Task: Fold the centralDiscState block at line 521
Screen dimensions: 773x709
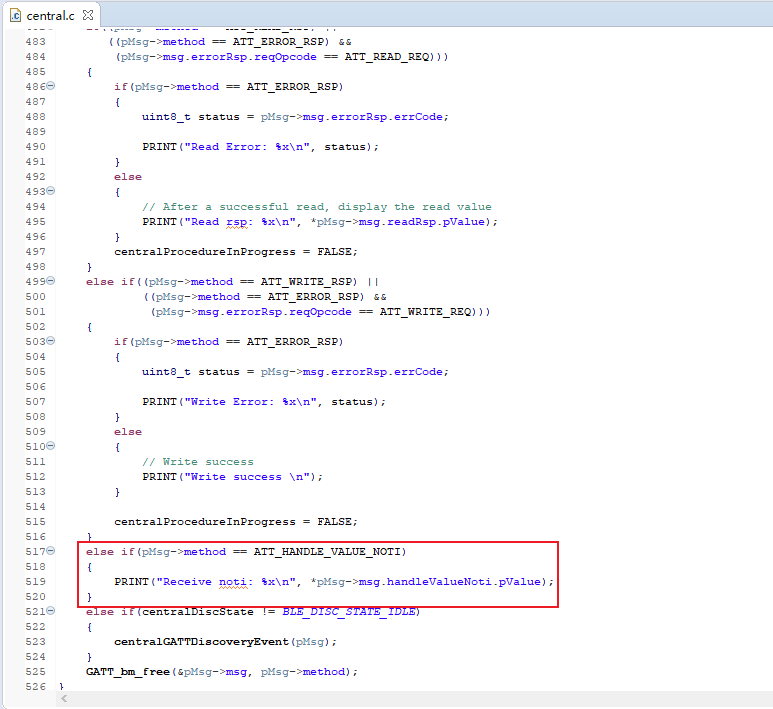Action: (51, 611)
